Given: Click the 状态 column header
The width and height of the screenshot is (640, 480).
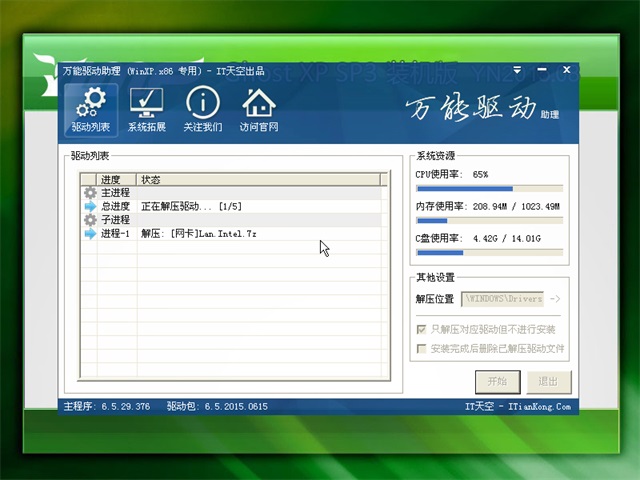Looking at the screenshot, I should coord(150,180).
